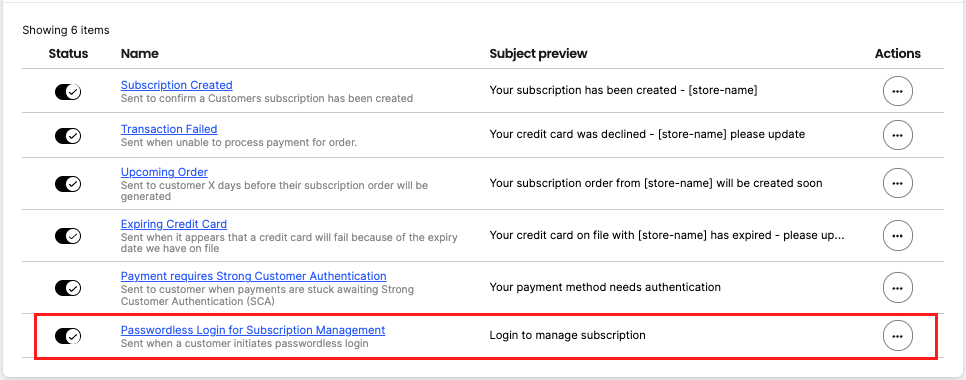Image resolution: width=966 pixels, height=380 pixels.
Task: Click the Status column header
Action: 68,54
